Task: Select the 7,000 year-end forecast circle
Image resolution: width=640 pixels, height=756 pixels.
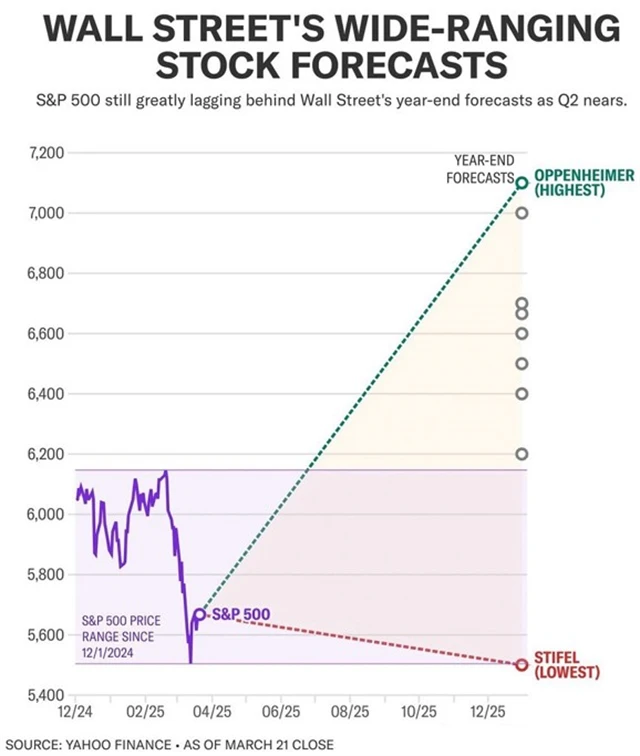Action: coord(521,213)
